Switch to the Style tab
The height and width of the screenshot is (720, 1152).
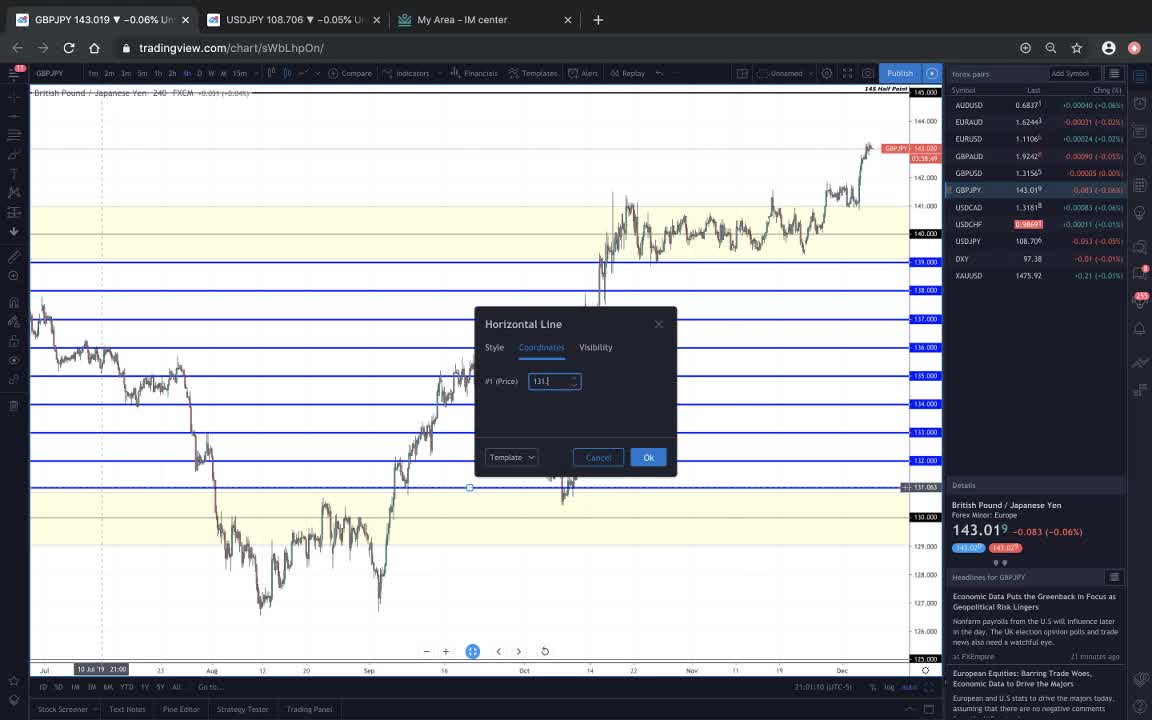(494, 348)
